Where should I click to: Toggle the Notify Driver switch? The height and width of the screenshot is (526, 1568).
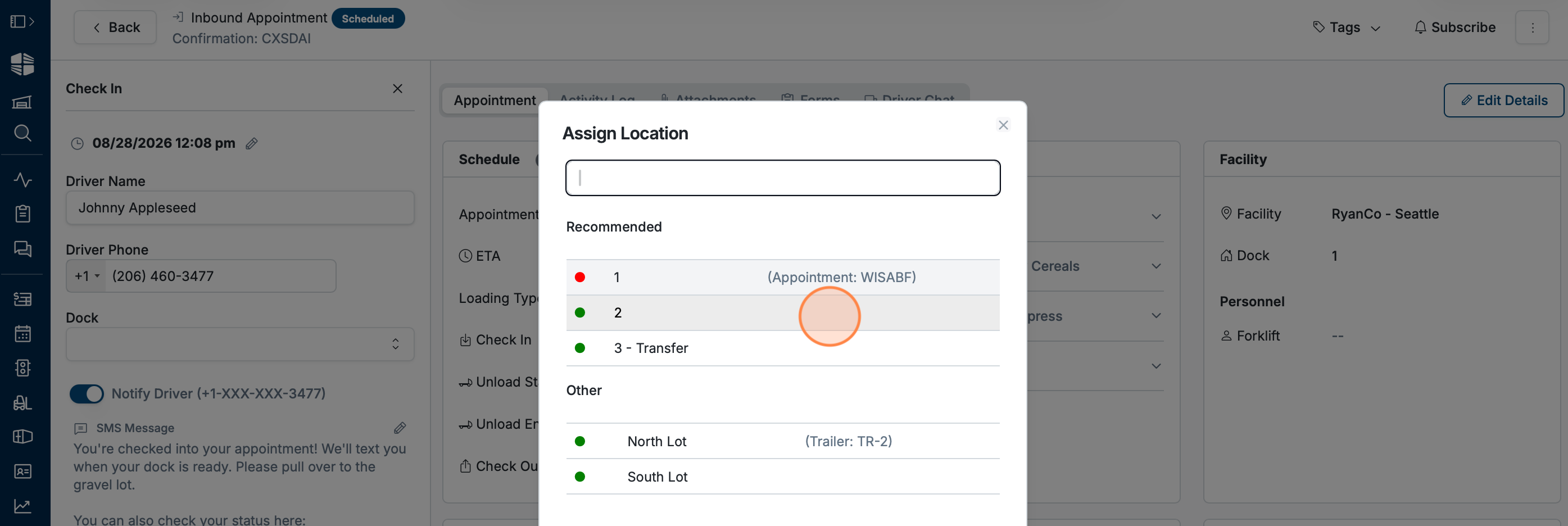pos(87,394)
